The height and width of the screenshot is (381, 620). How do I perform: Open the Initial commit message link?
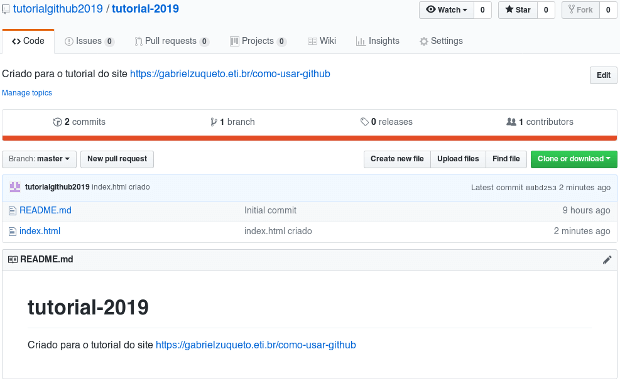[270, 211]
